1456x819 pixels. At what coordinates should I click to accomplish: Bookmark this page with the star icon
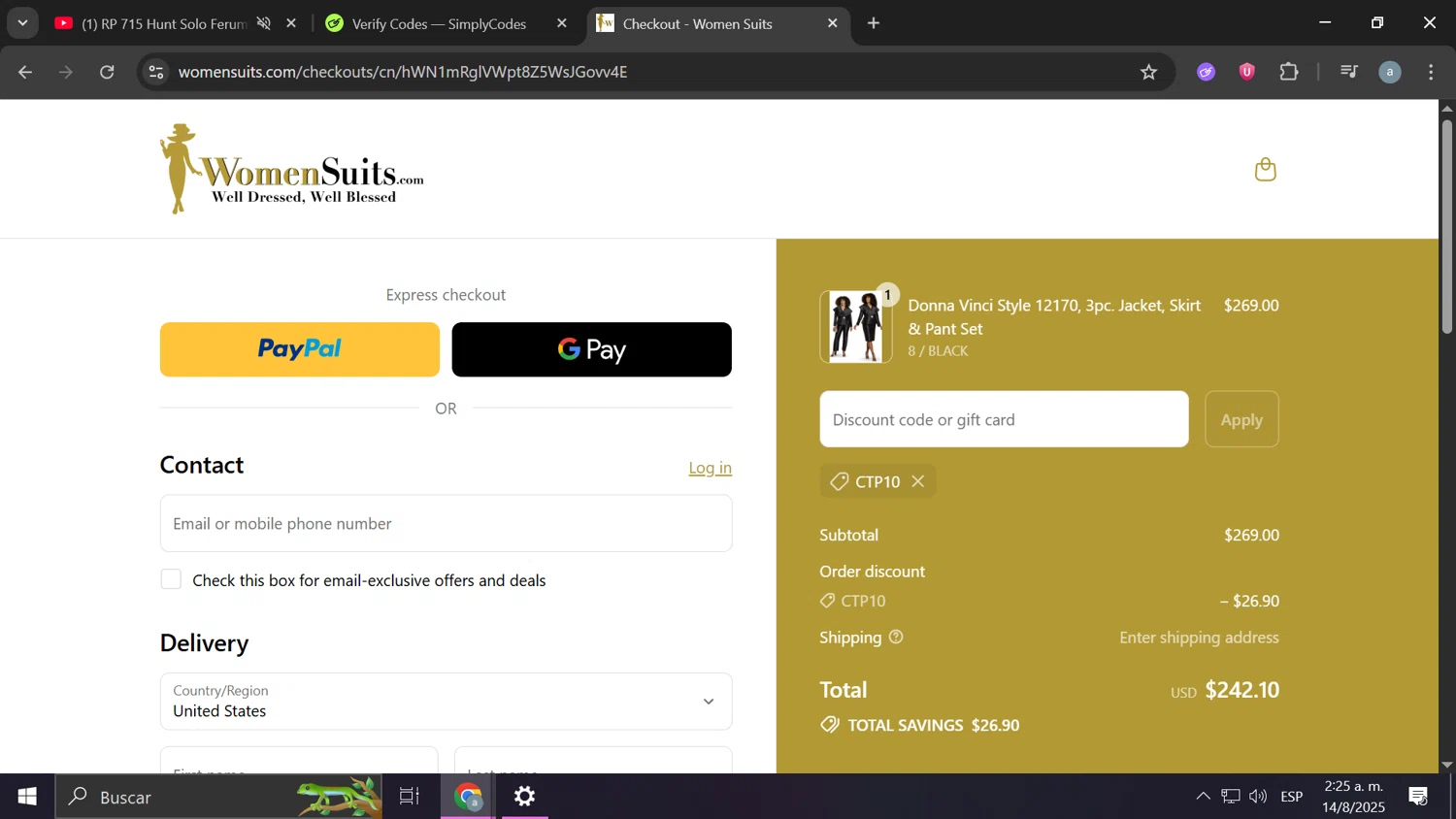click(1148, 72)
